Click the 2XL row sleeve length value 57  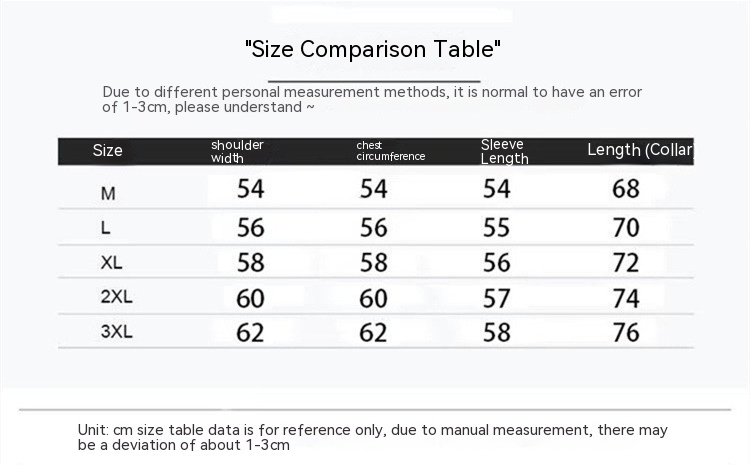[x=497, y=298]
